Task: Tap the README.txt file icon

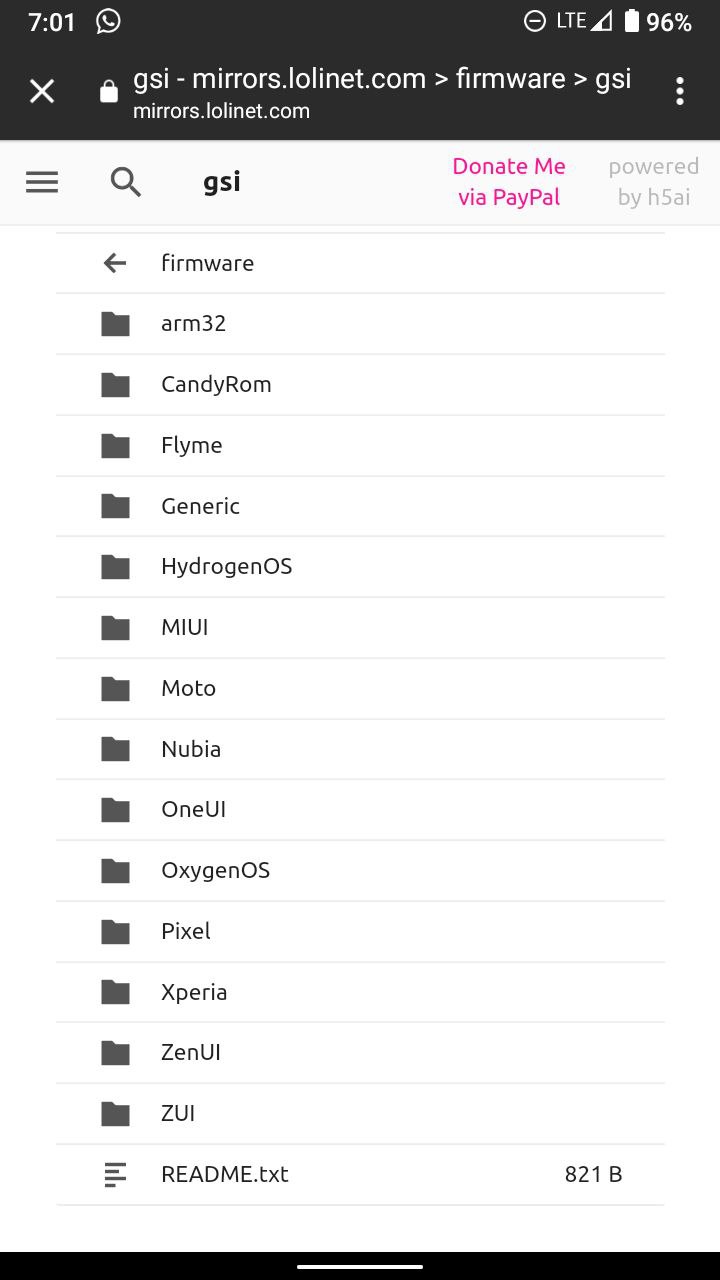Action: 116,1175
